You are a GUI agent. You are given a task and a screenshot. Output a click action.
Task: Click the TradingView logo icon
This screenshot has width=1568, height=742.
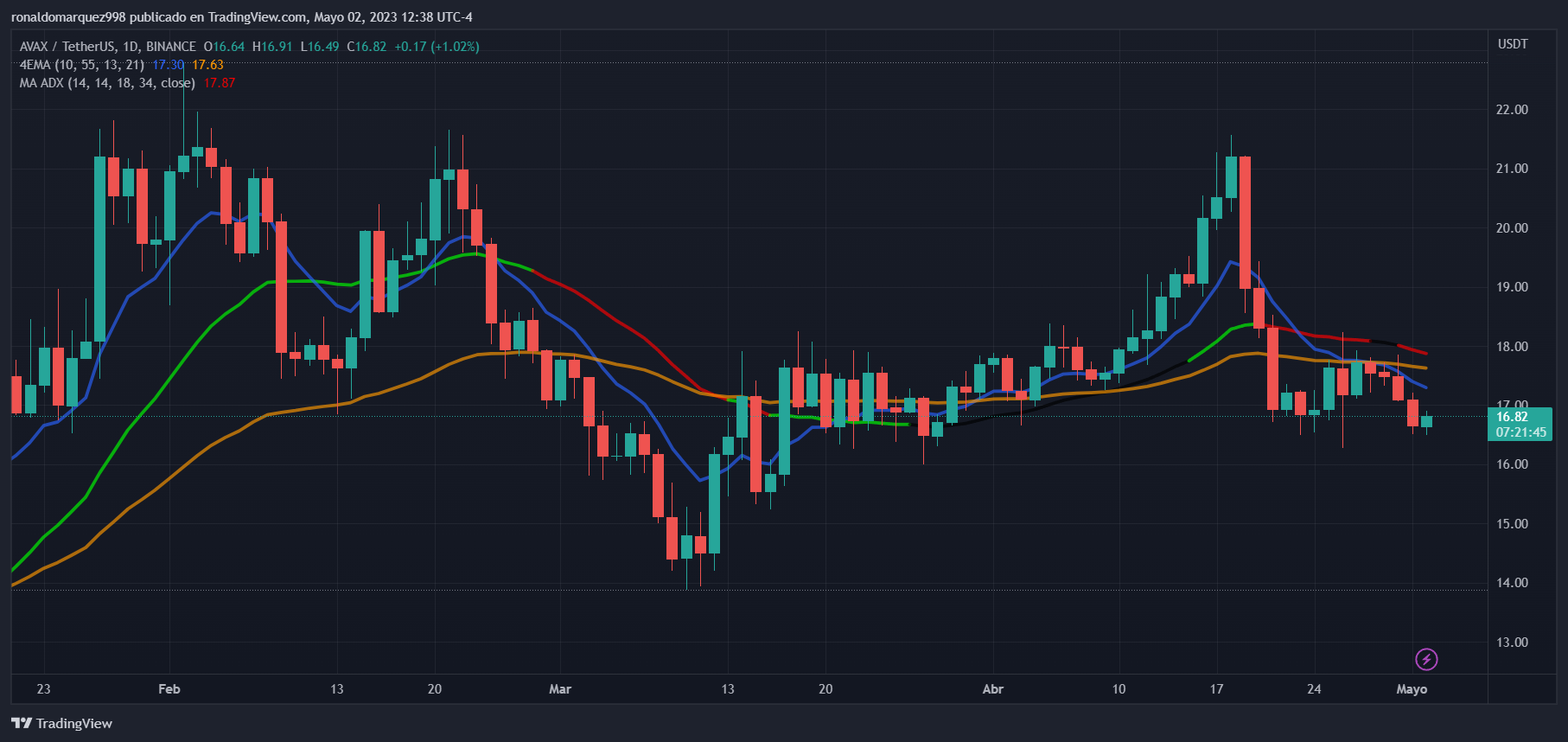tap(22, 724)
